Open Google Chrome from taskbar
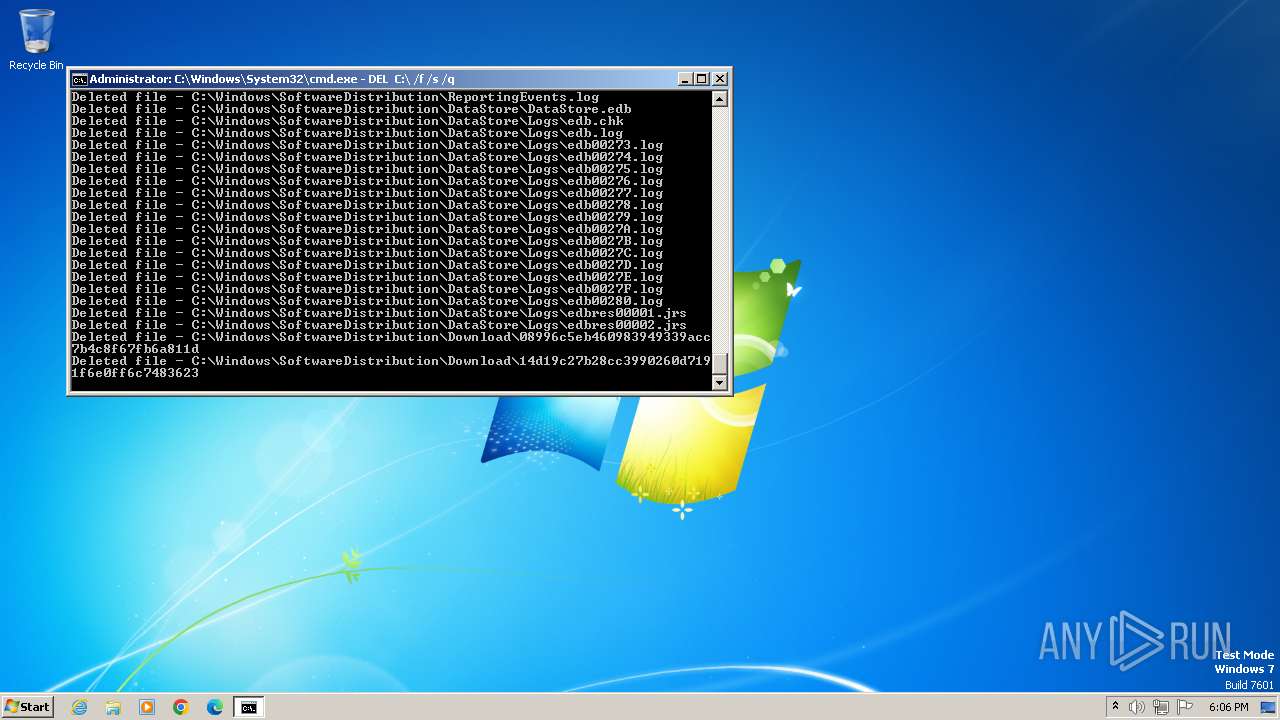 click(x=181, y=707)
